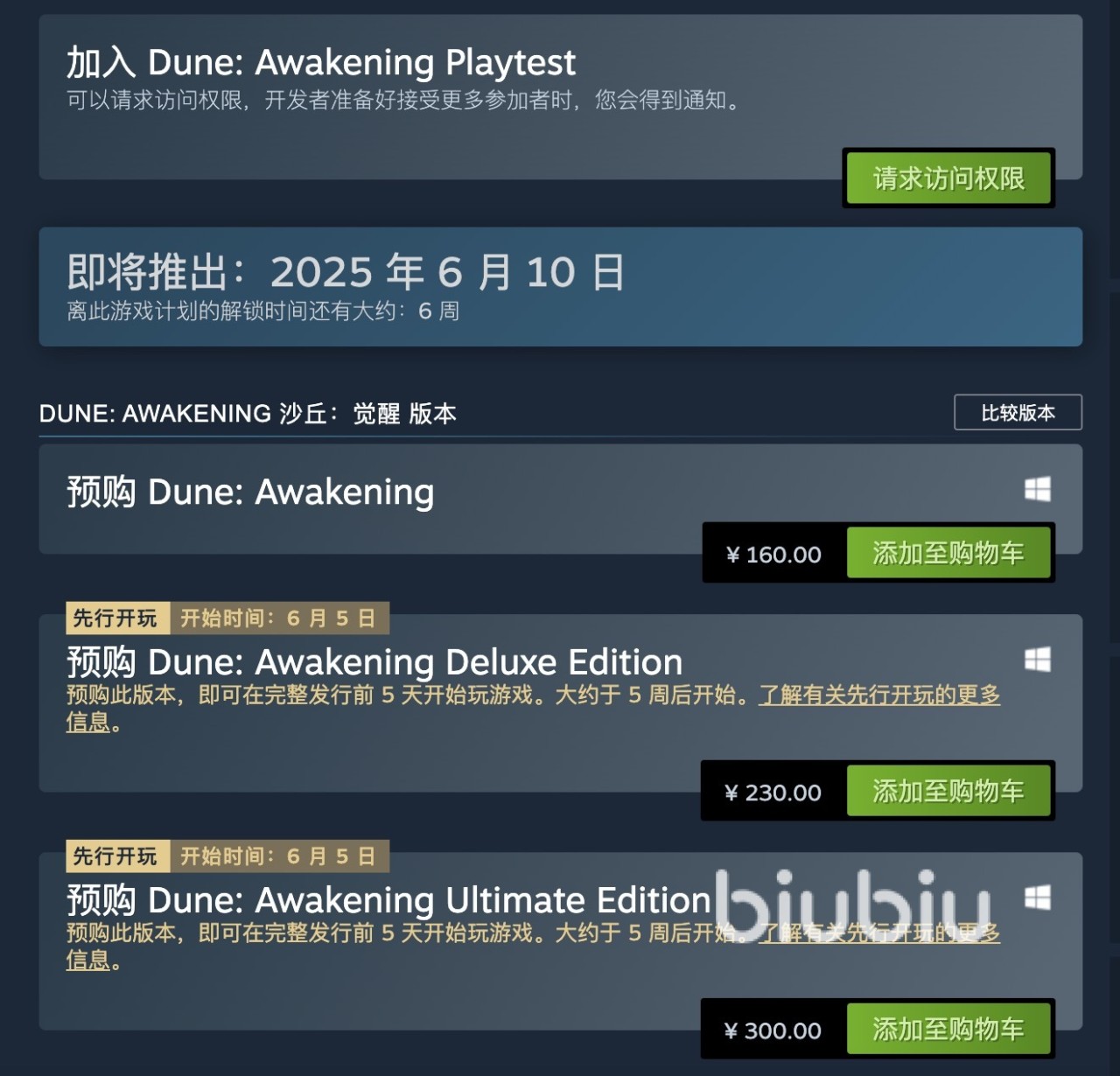Click the 预购 Dune: Awakening Ultimate Edition title
The height and width of the screenshot is (1076, 1120).
click(x=388, y=900)
